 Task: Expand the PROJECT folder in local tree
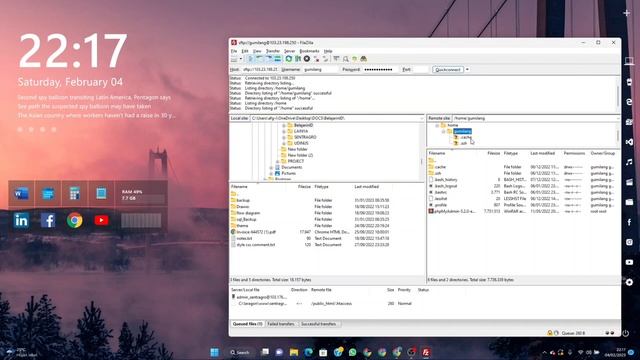click(278, 161)
